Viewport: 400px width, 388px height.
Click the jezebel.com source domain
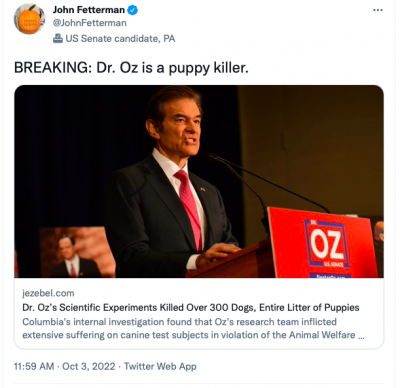point(48,293)
